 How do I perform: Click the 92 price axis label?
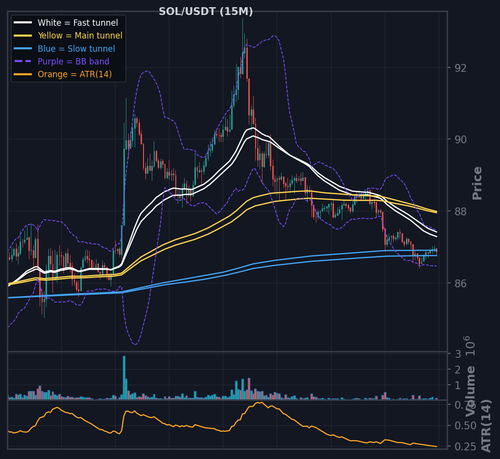(x=461, y=68)
